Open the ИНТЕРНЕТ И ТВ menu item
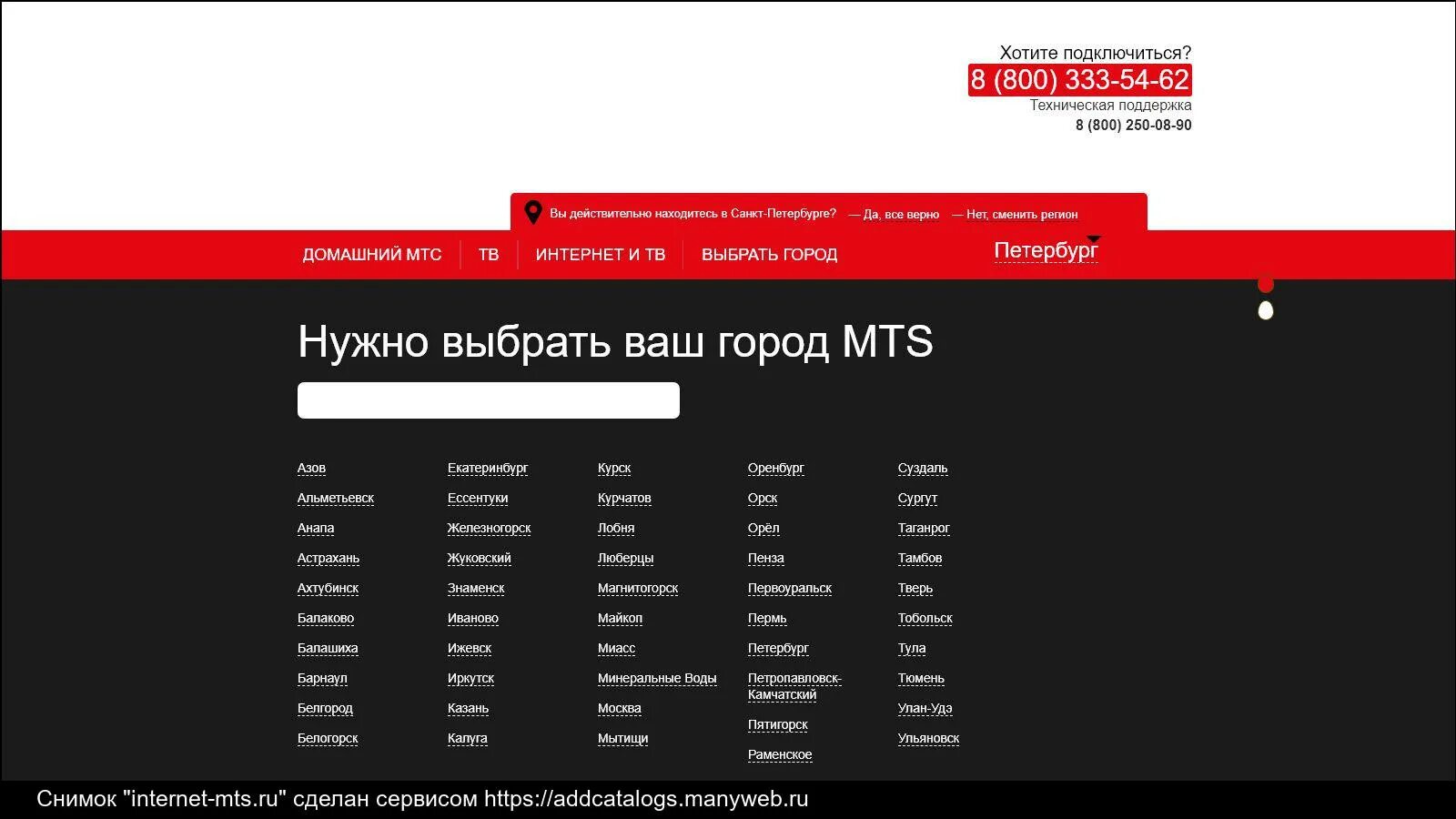This screenshot has width=1456, height=819. pos(601,255)
